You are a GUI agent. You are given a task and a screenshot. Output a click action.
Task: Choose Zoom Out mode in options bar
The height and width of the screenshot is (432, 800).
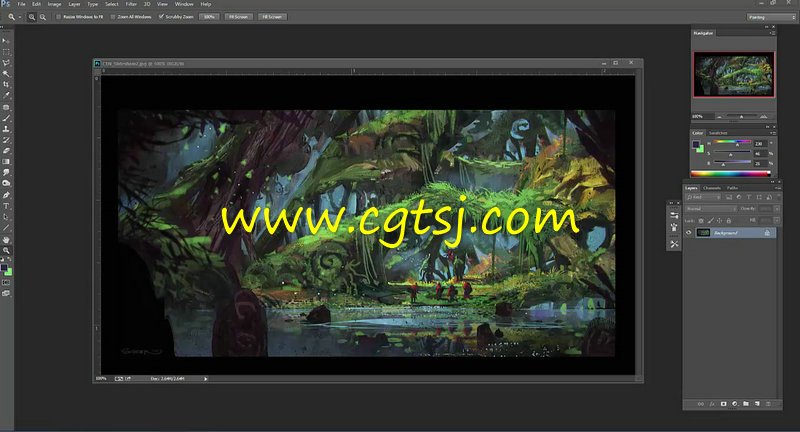coord(43,17)
